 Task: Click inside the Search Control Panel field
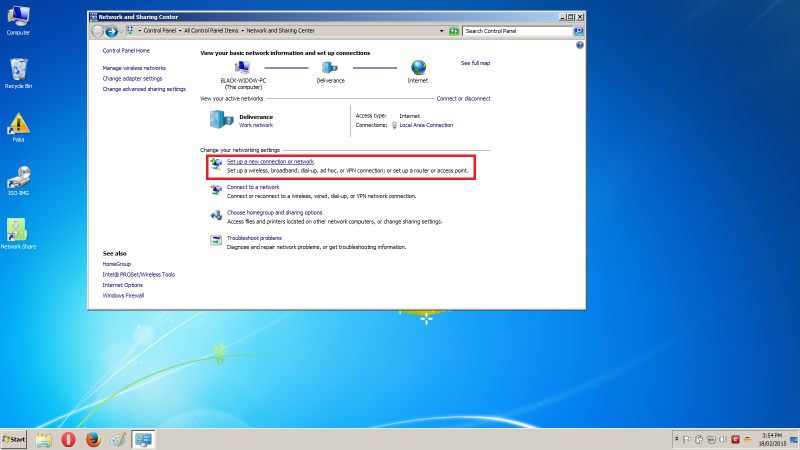[x=515, y=31]
